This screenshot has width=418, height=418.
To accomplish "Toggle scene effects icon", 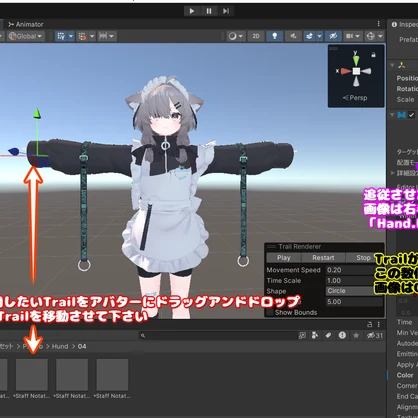I will (x=309, y=36).
